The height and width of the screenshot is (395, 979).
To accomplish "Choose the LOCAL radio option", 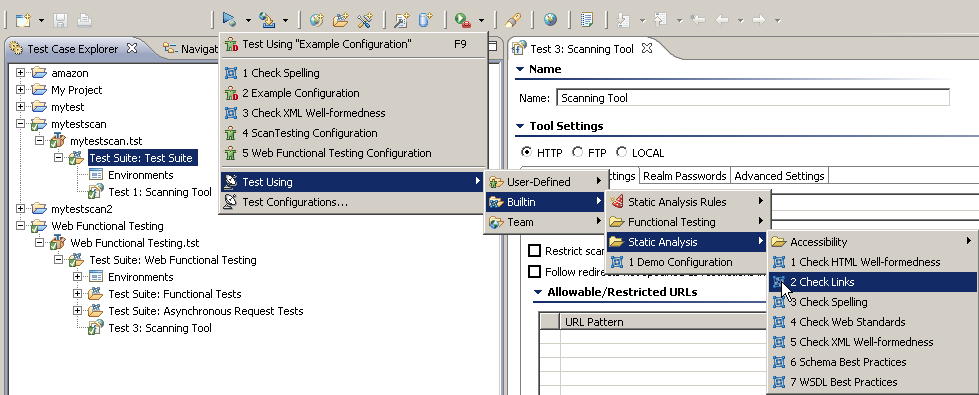I will pyautogui.click(x=622, y=152).
